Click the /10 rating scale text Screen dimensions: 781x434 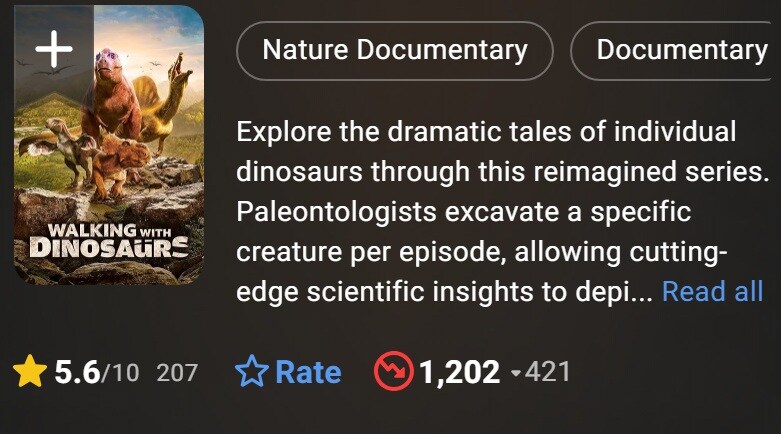[x=120, y=373]
